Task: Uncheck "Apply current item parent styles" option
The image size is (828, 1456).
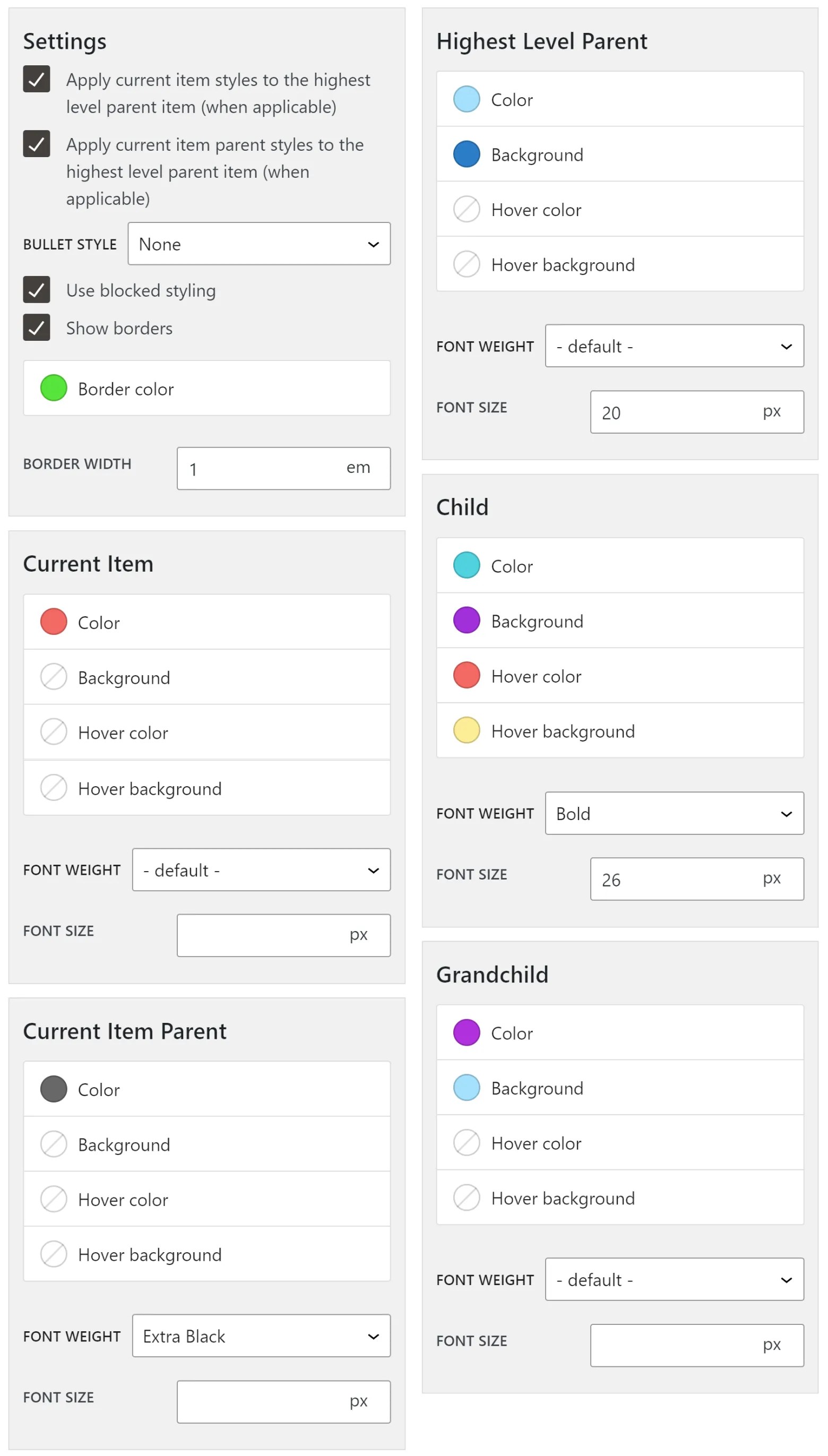Action: coord(37,145)
